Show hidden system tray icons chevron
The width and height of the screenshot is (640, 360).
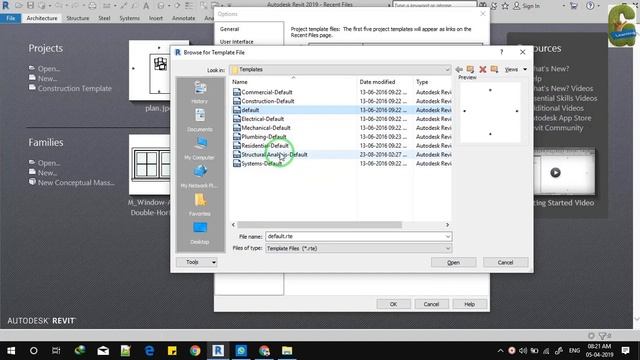pyautogui.click(x=500, y=351)
